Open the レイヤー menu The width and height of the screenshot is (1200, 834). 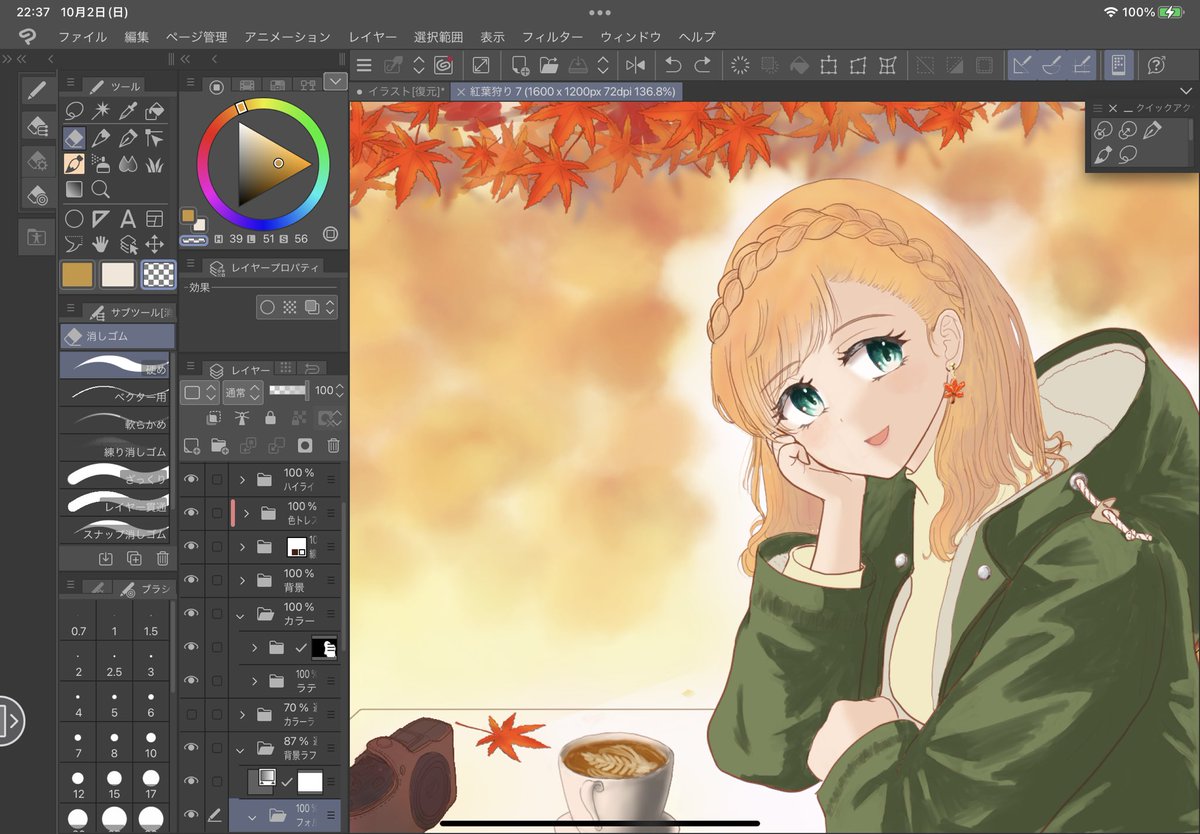(371, 37)
